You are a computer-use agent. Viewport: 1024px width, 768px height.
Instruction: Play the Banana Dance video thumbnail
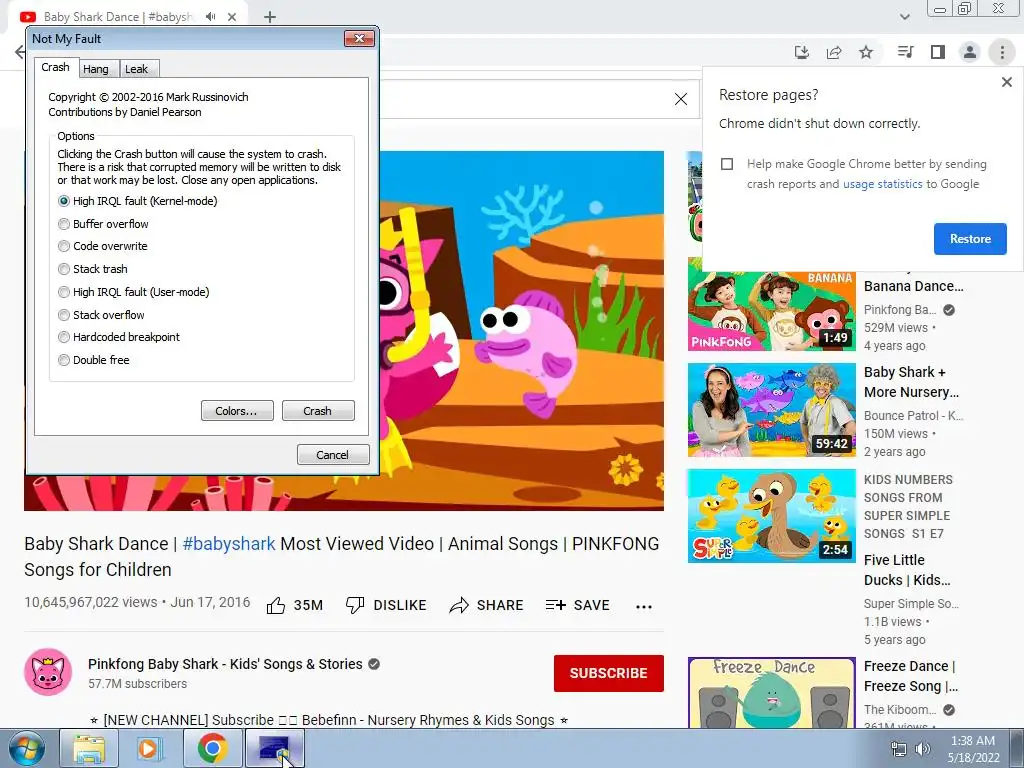(771, 304)
